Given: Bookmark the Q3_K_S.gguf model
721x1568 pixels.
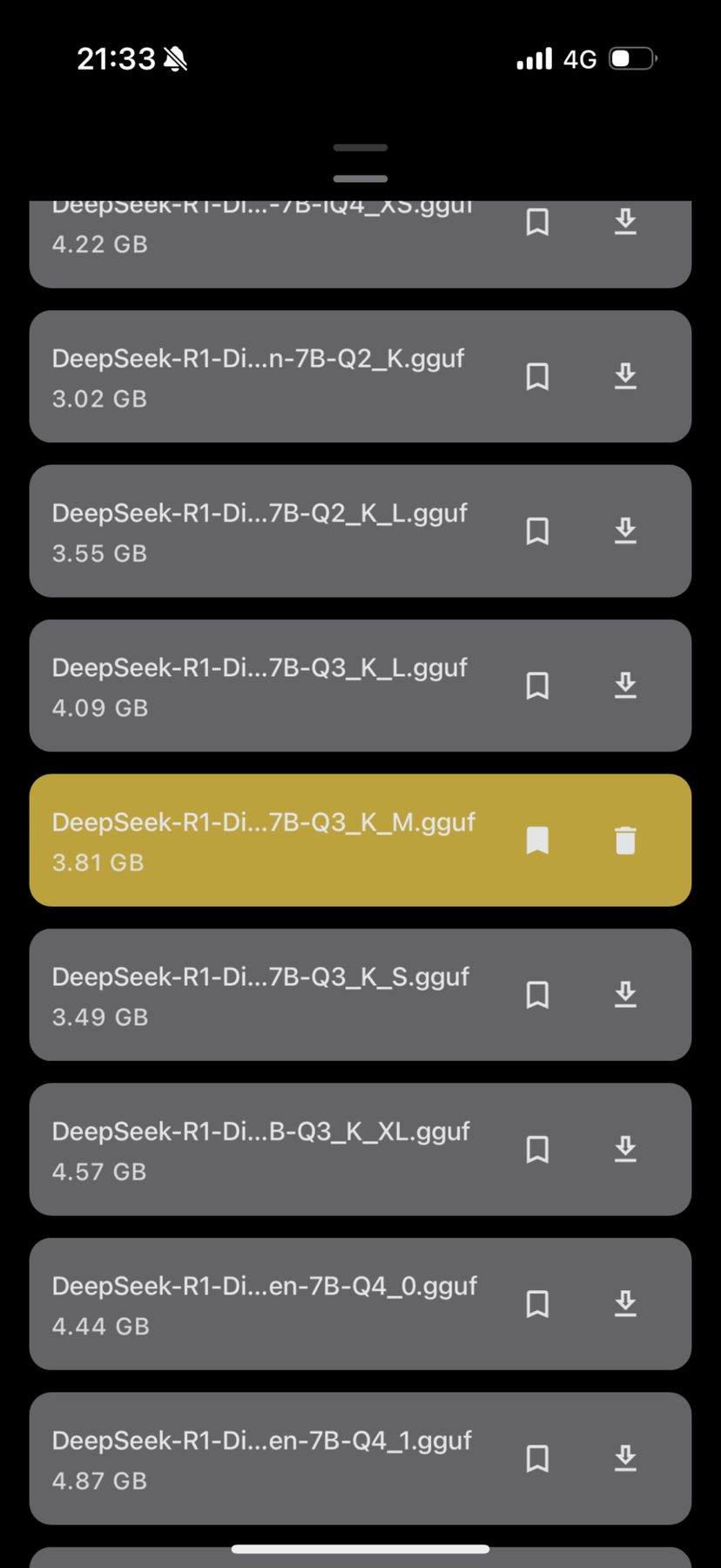Looking at the screenshot, I should pos(537,995).
